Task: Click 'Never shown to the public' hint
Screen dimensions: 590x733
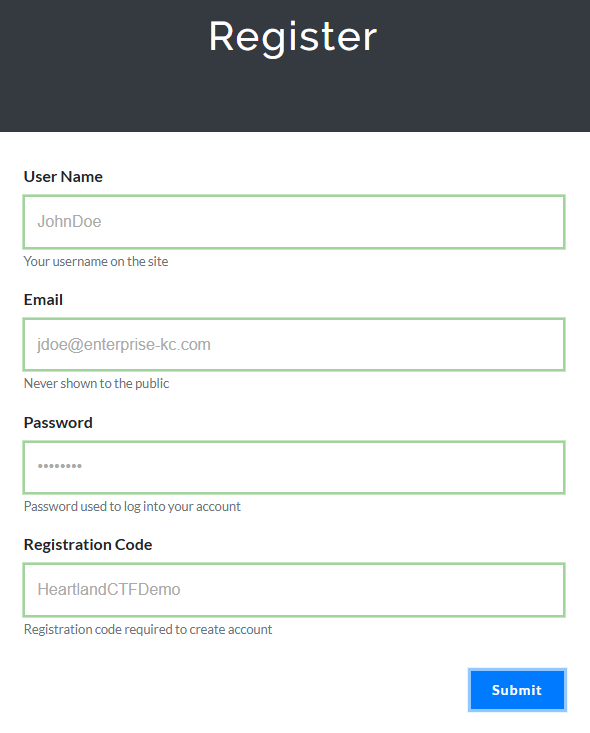Action: (96, 383)
